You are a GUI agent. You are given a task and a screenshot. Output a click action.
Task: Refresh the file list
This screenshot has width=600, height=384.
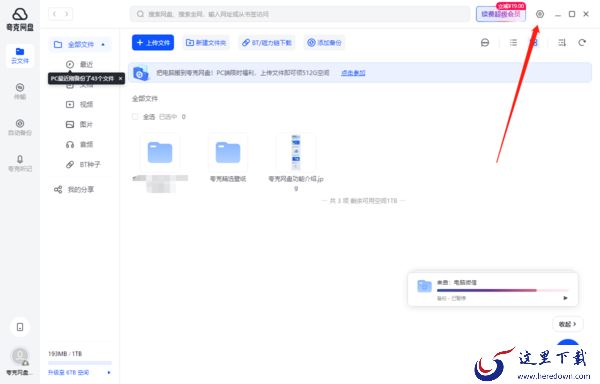point(582,42)
